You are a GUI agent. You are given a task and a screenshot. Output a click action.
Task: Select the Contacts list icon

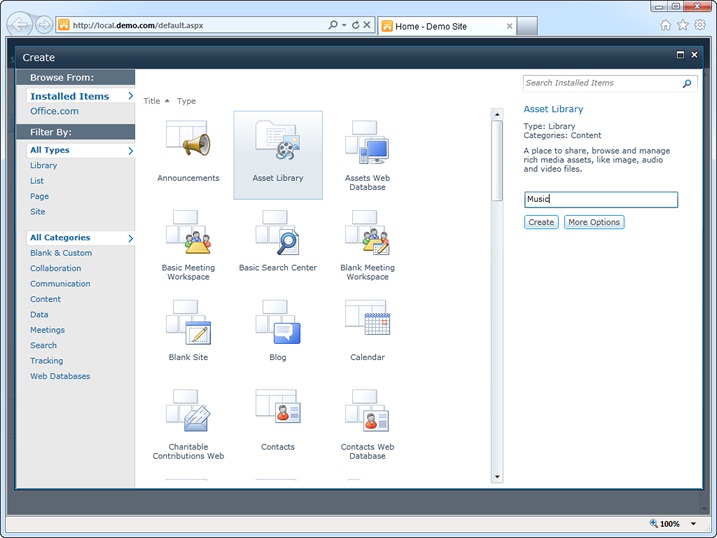[x=278, y=406]
